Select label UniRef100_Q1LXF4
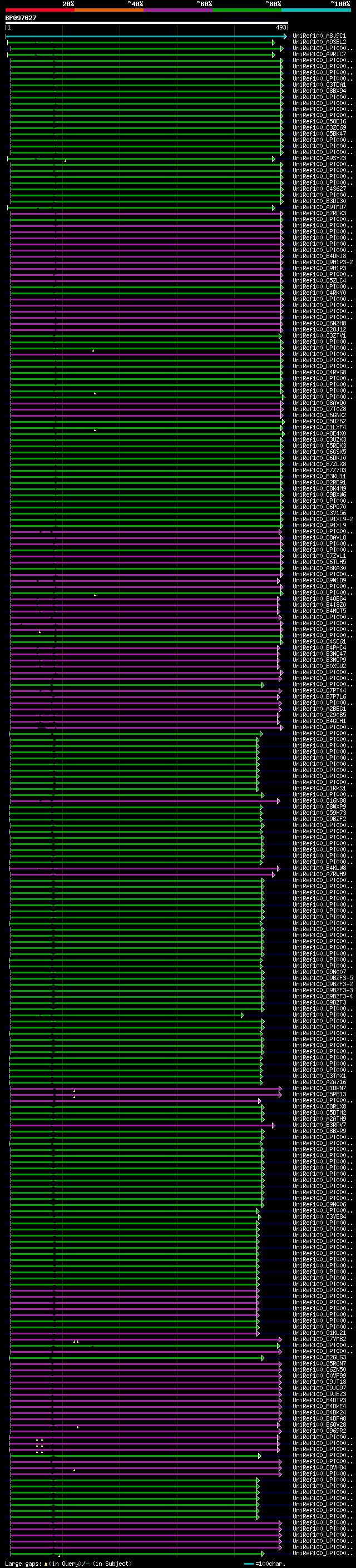Image resolution: width=356 pixels, height=1568 pixels. click(319, 427)
